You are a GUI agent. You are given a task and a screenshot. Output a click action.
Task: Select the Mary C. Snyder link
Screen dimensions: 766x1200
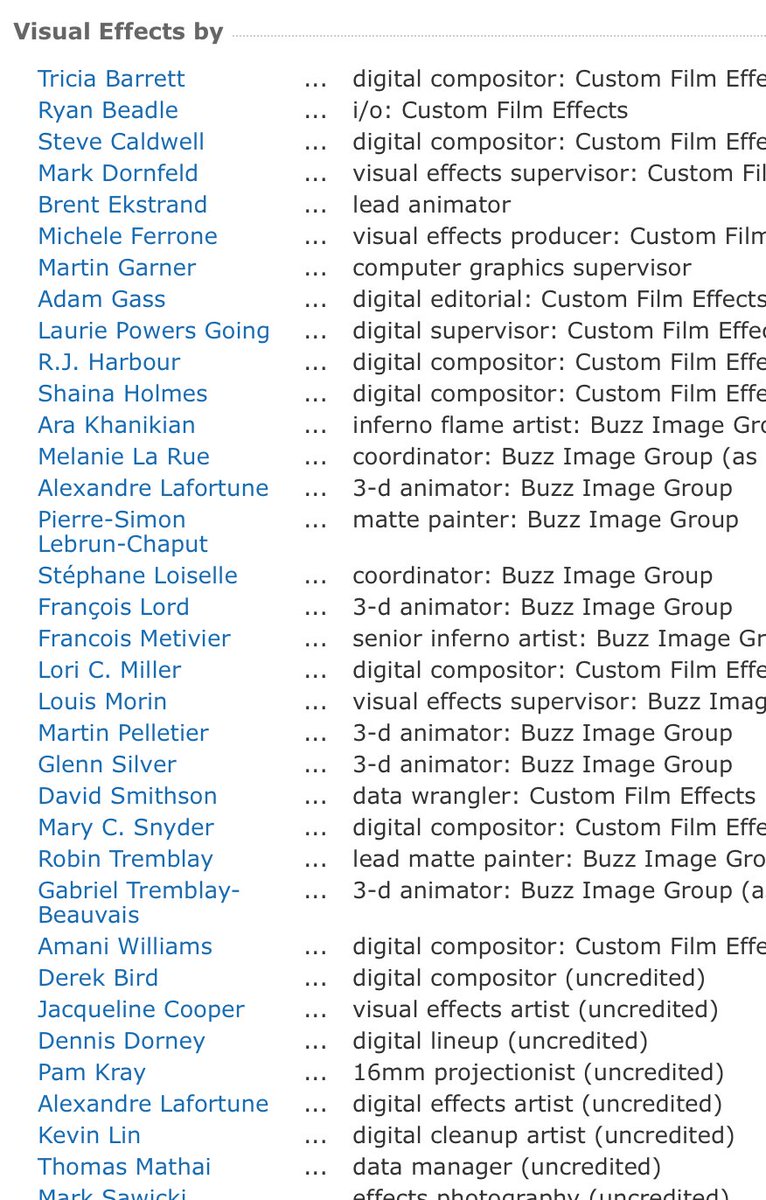[126, 828]
